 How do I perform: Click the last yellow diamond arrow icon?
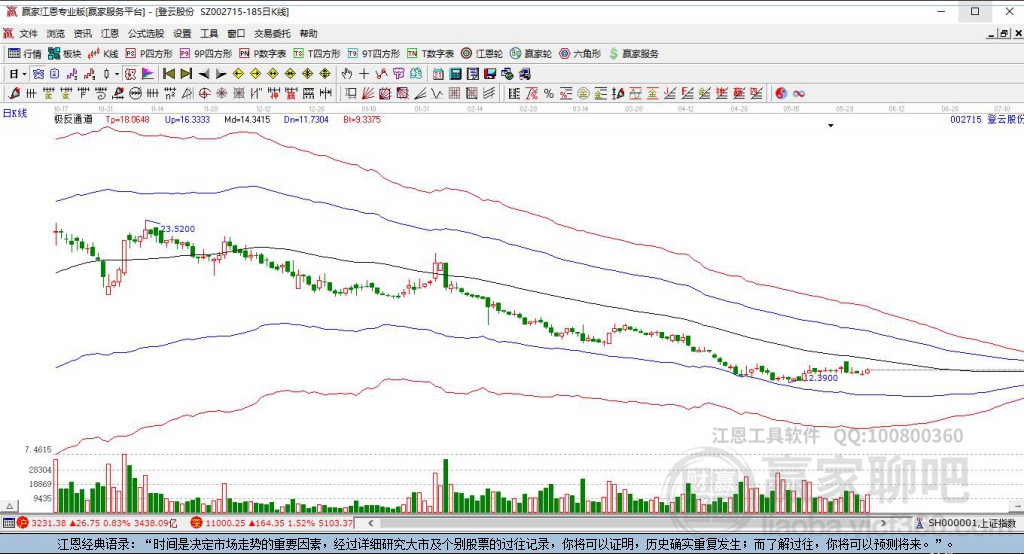pyautogui.click(x=325, y=74)
